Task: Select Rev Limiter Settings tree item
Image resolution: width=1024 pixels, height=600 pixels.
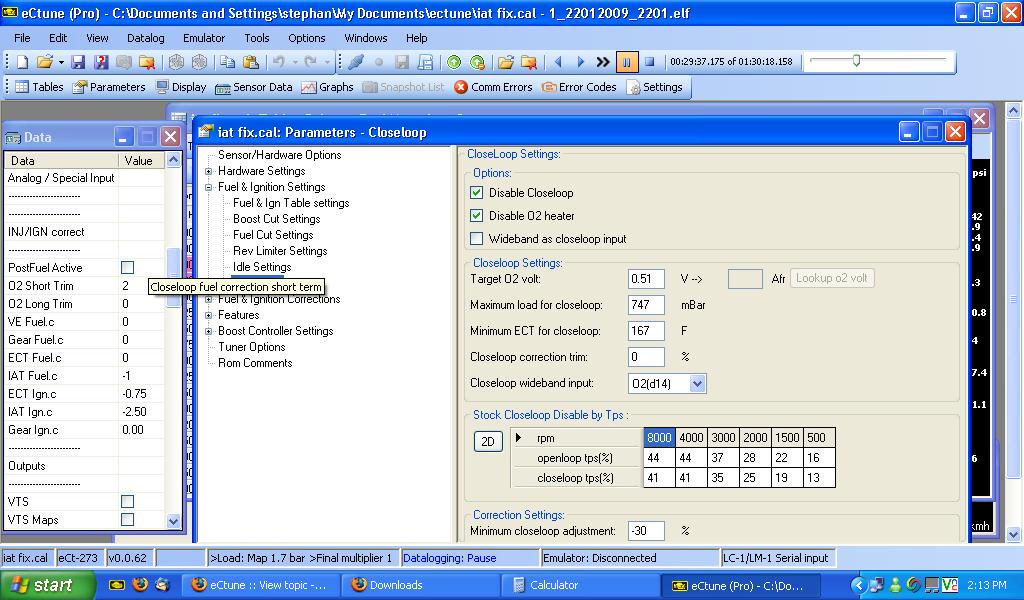Action: click(280, 251)
